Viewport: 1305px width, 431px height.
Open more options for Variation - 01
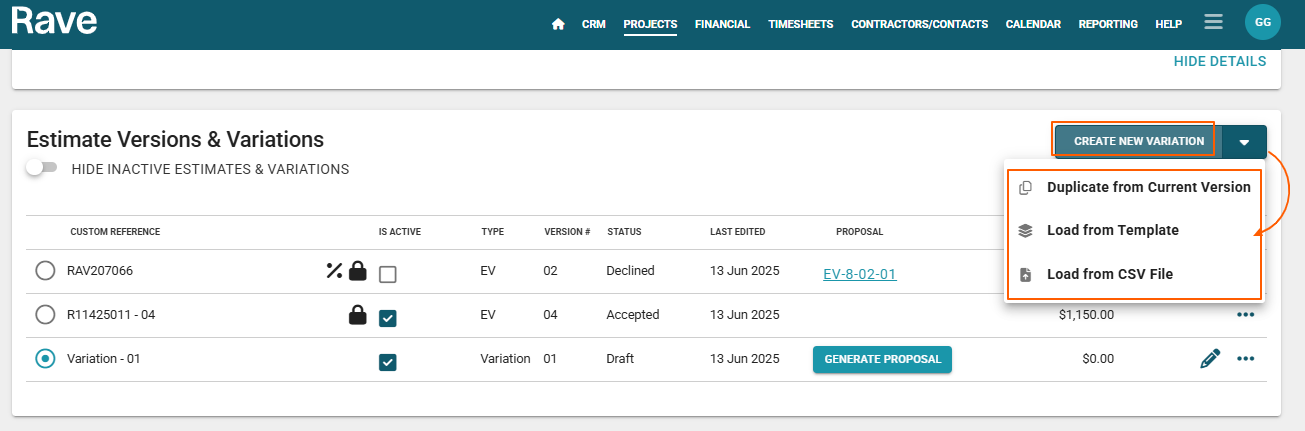click(1245, 359)
